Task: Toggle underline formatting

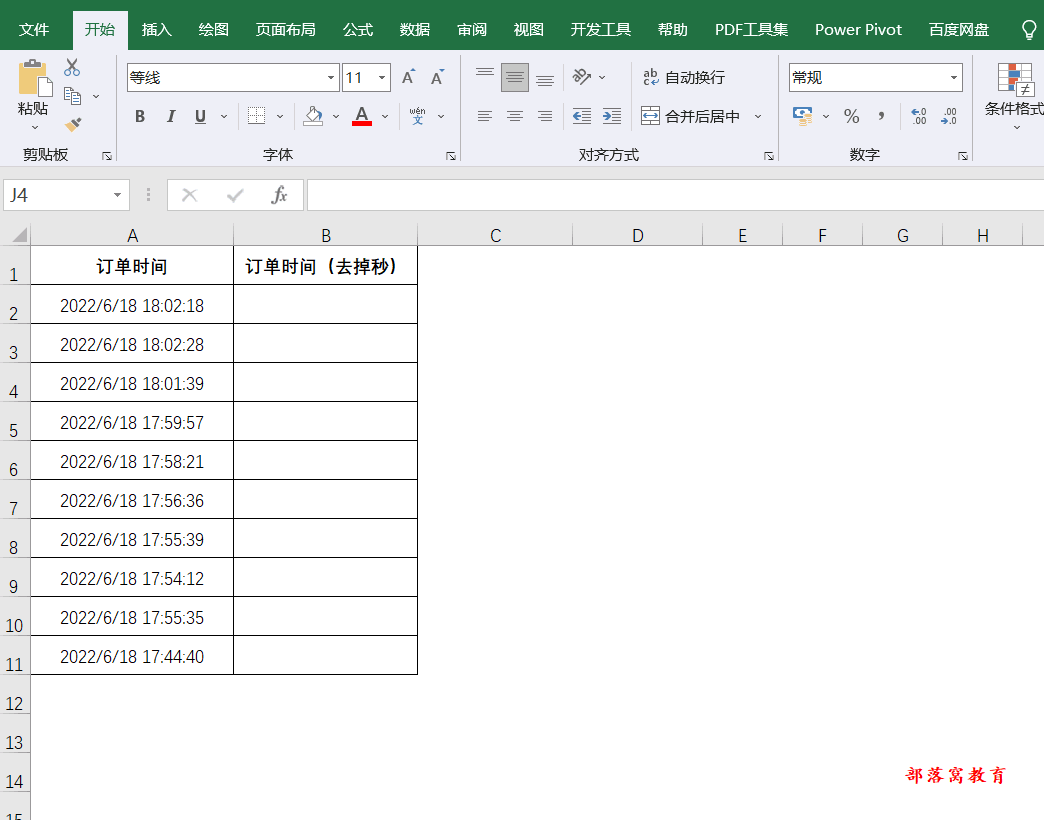Action: (x=200, y=116)
